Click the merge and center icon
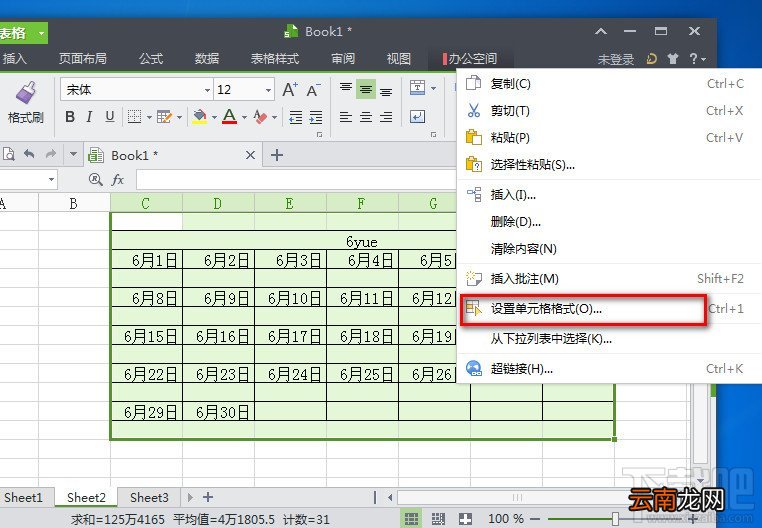 pos(417,88)
